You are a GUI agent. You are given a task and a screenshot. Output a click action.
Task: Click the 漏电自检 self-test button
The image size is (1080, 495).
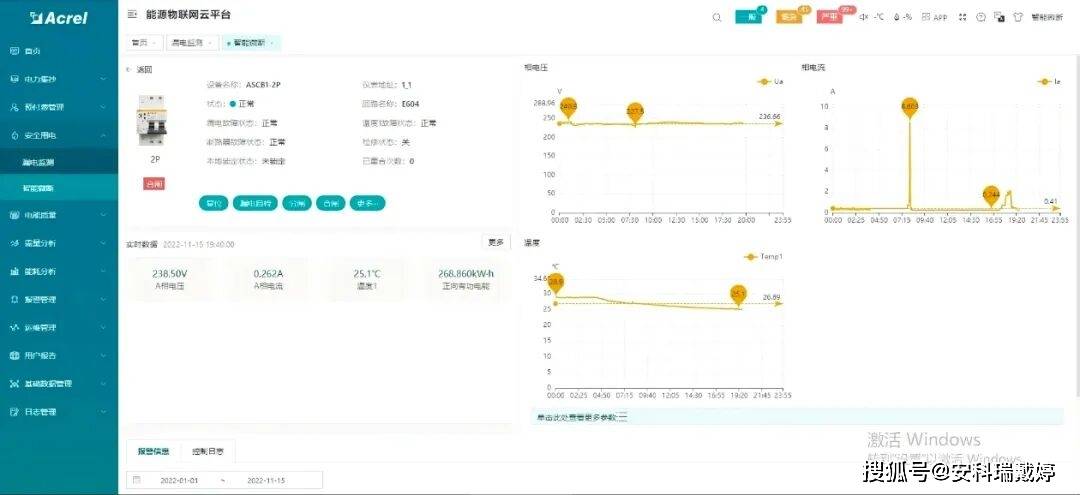click(x=255, y=203)
